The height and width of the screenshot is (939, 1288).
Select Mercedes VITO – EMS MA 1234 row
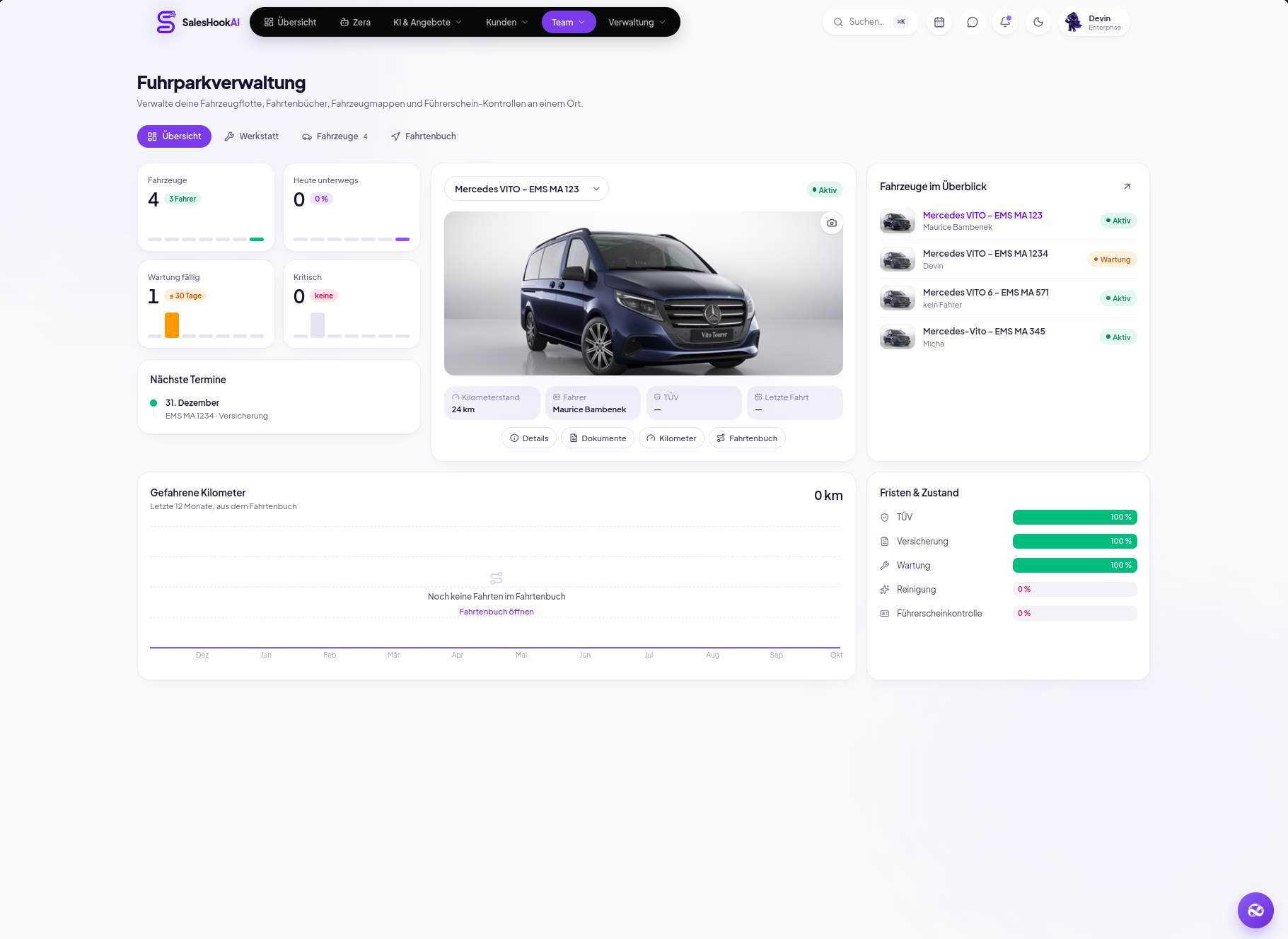1008,259
